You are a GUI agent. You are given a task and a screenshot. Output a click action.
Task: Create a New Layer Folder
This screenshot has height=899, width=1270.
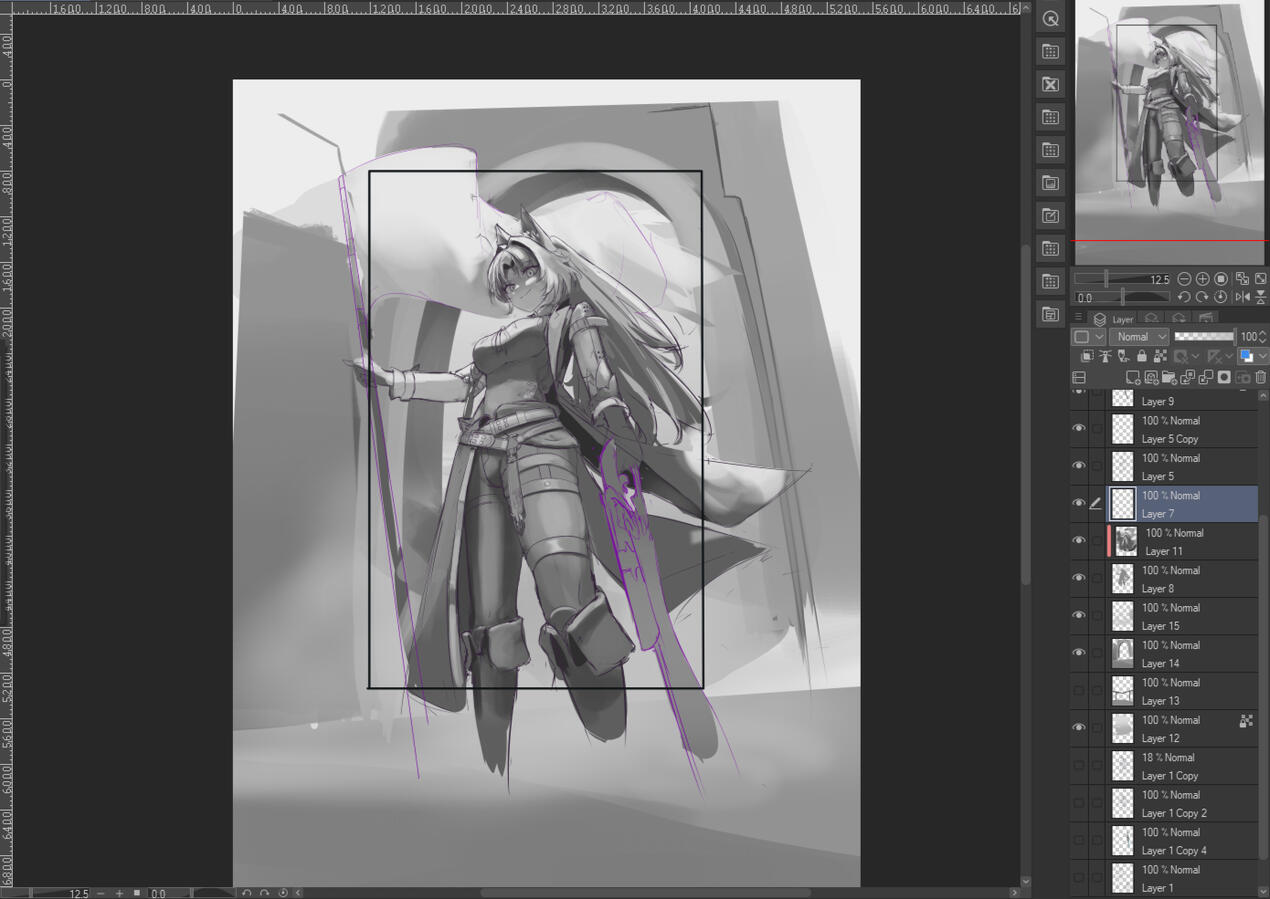[1169, 376]
